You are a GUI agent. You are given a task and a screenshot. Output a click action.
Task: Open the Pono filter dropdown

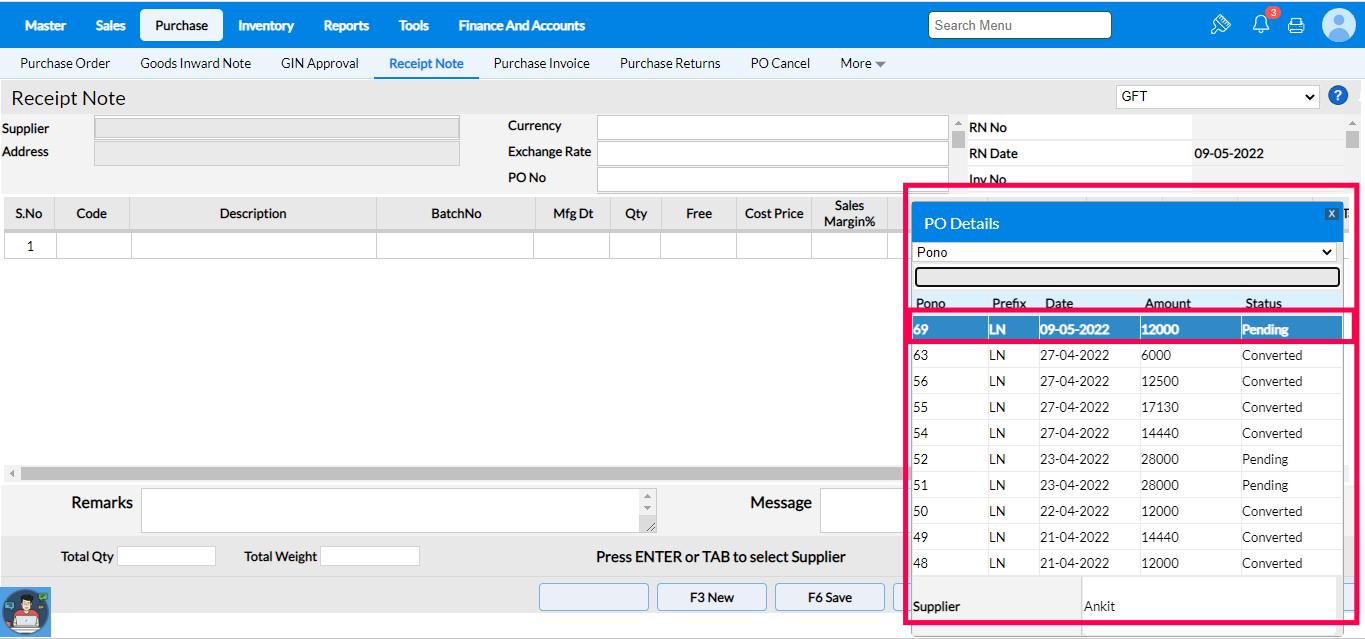[1126, 252]
